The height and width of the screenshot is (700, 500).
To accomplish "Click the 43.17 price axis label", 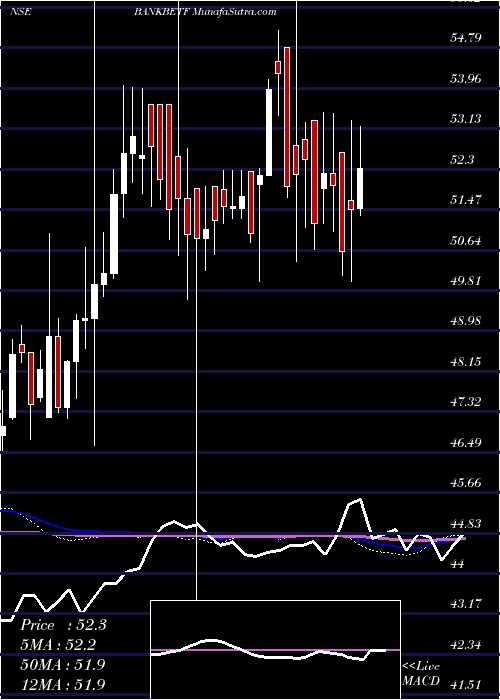I will (466, 604).
